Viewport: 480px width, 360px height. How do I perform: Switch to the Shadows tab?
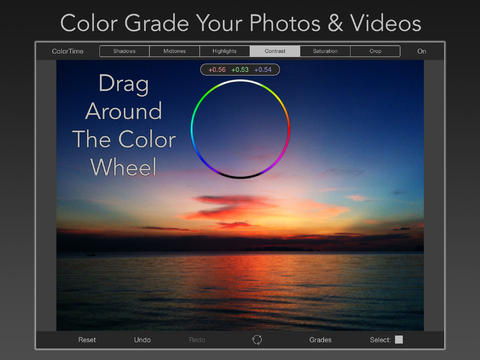[x=125, y=51]
